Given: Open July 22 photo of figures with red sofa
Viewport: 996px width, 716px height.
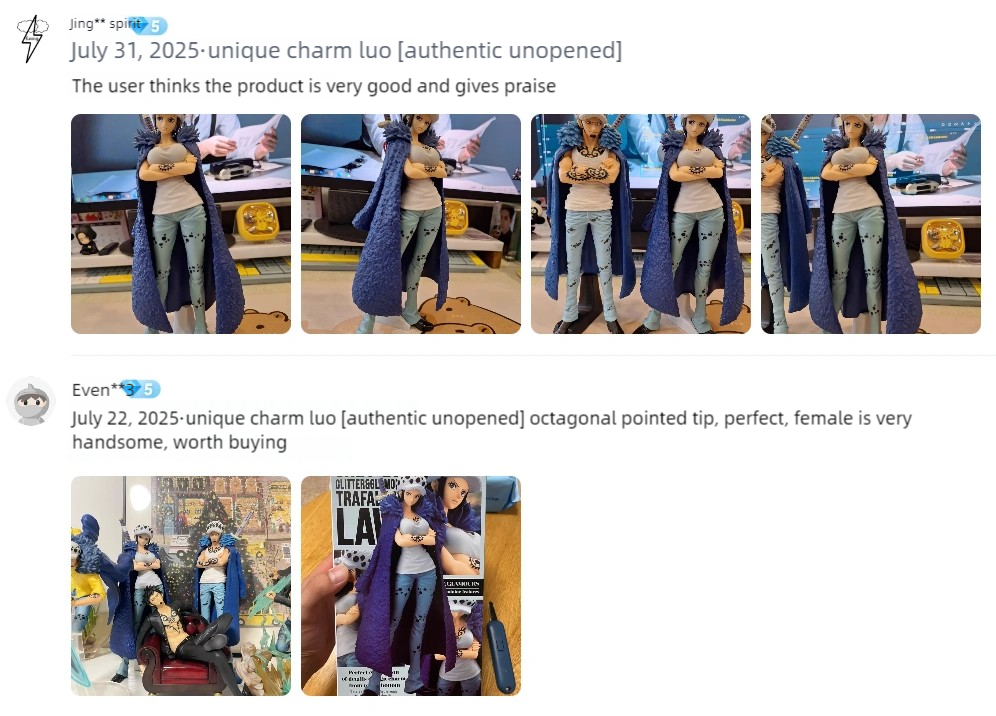Looking at the screenshot, I should point(181,586).
